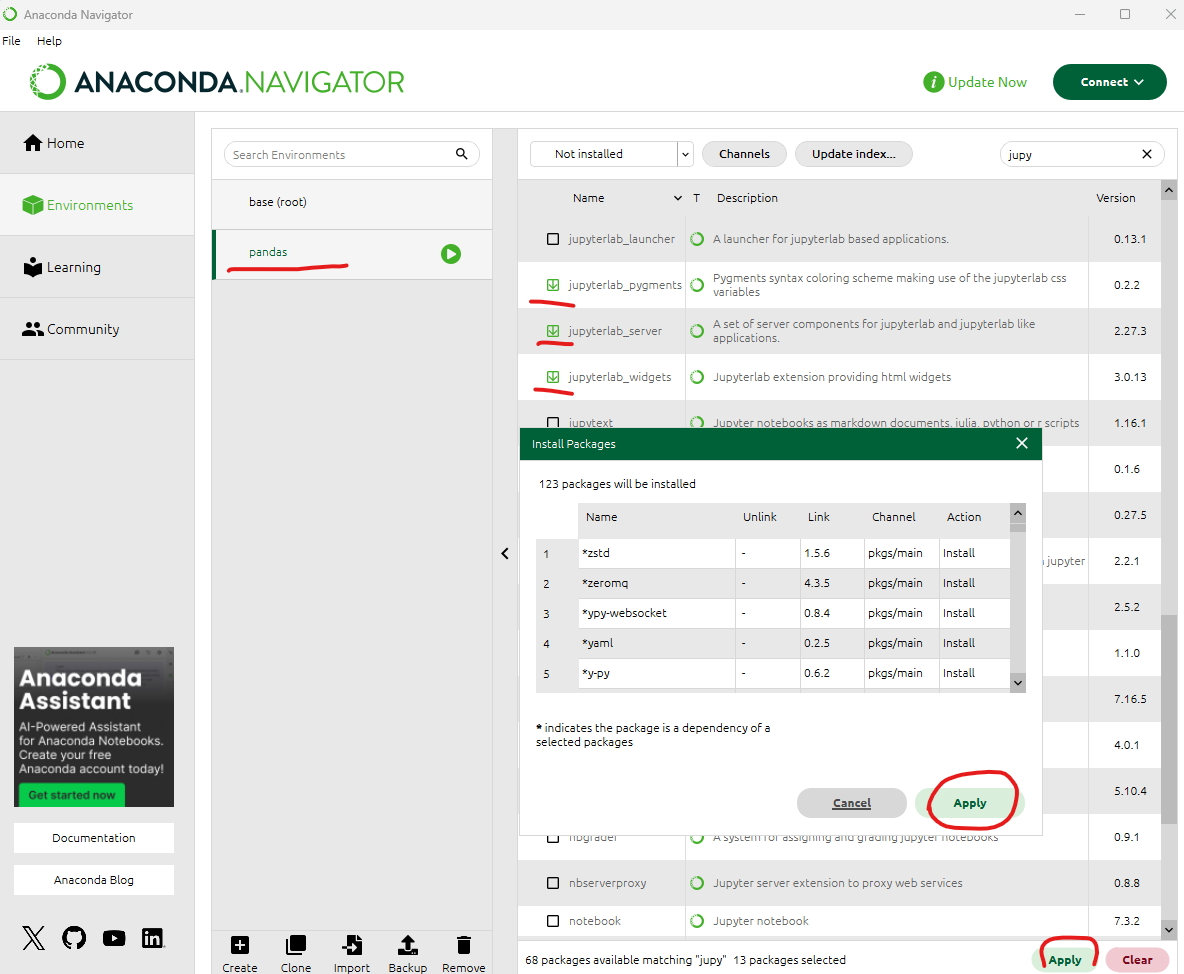Screen dimensions: 1184x974
Task: Click the Clear selection button
Action: [x=1137, y=960]
